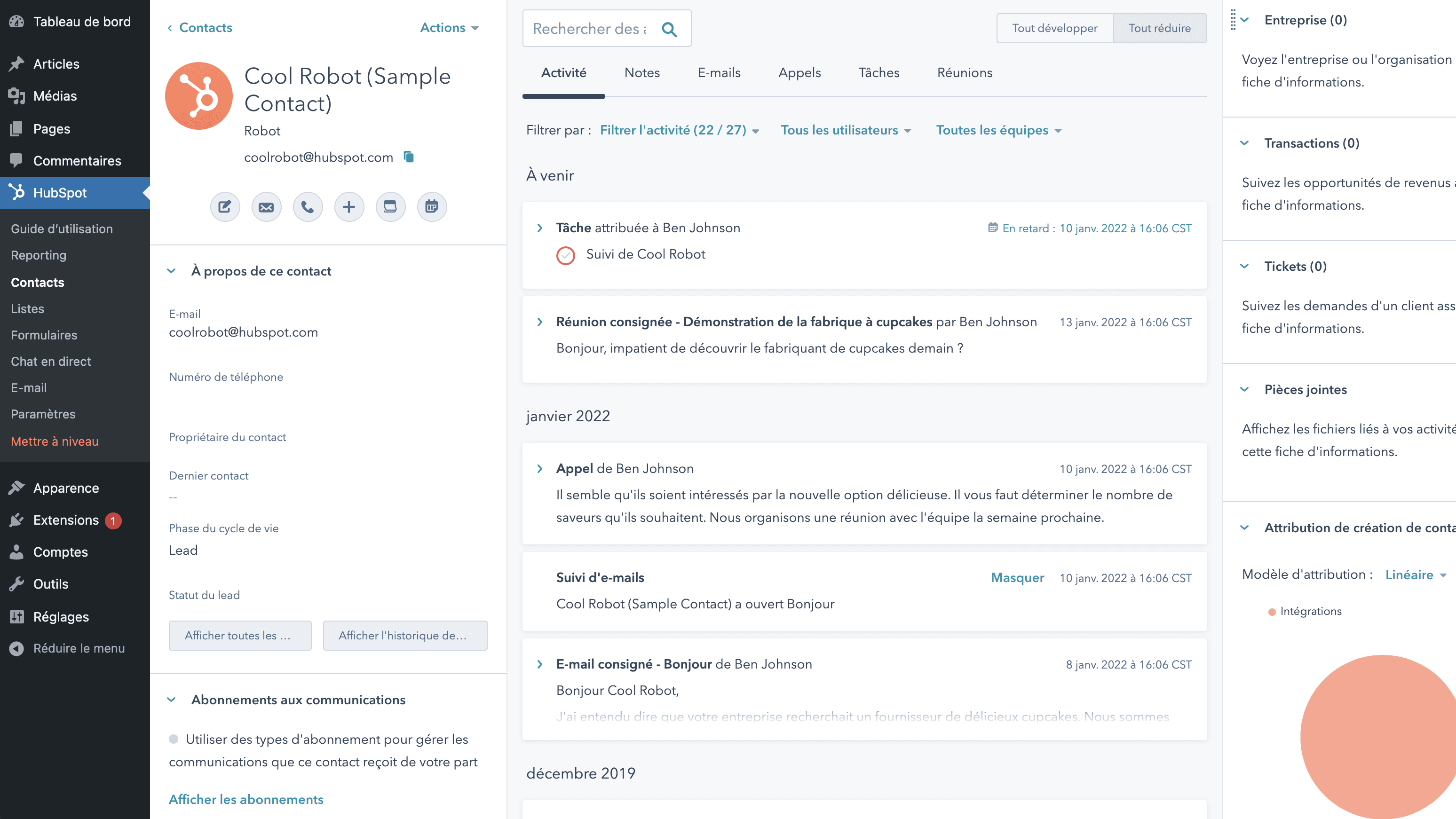Screen dimensions: 1456x819
Task: Switch to the E-mails tab
Action: pos(719,73)
